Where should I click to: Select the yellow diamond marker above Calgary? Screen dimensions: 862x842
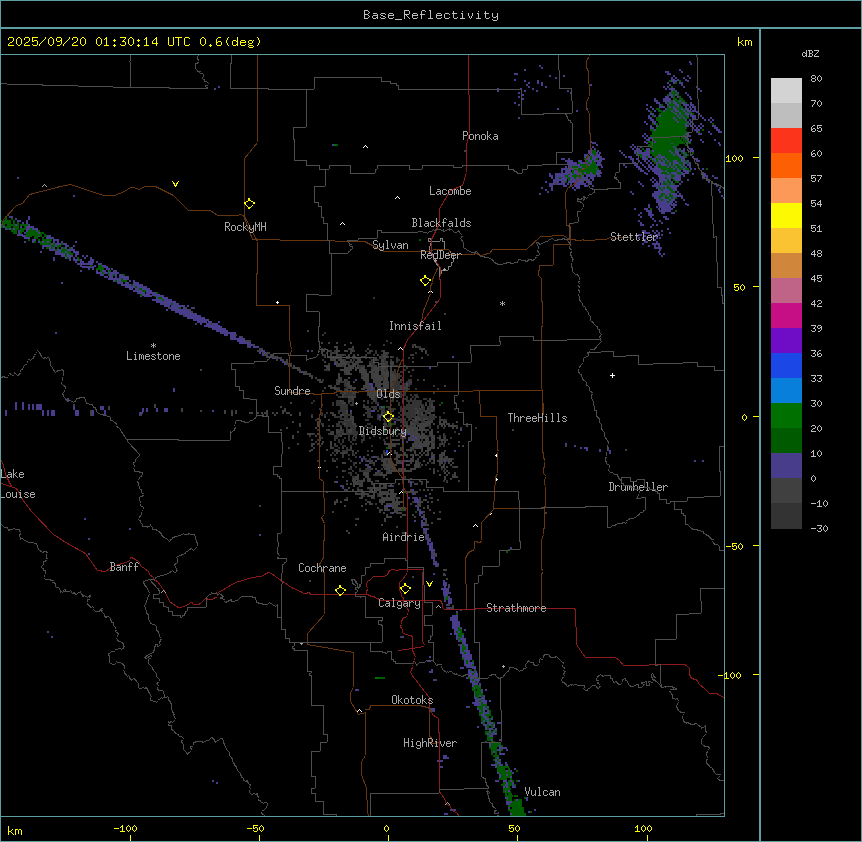tap(405, 588)
